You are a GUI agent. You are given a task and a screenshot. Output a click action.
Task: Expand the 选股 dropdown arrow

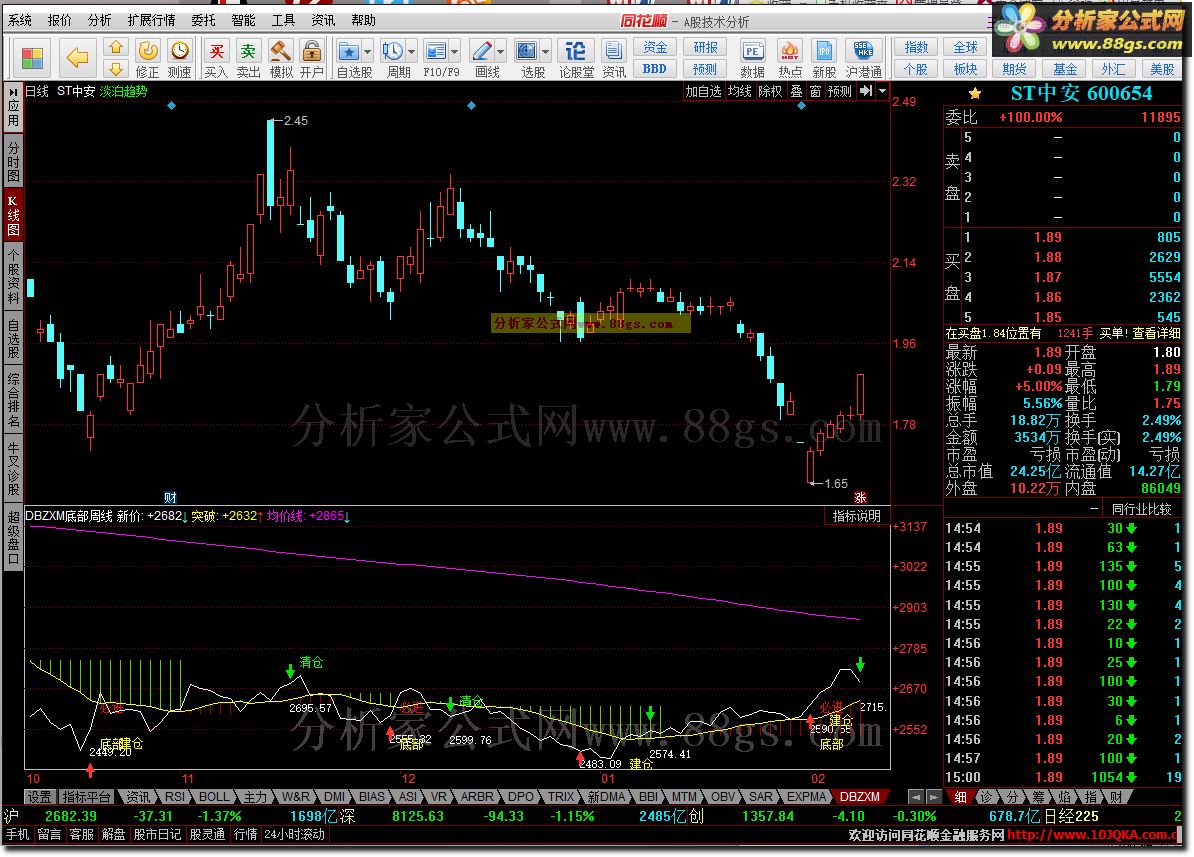coord(546,52)
